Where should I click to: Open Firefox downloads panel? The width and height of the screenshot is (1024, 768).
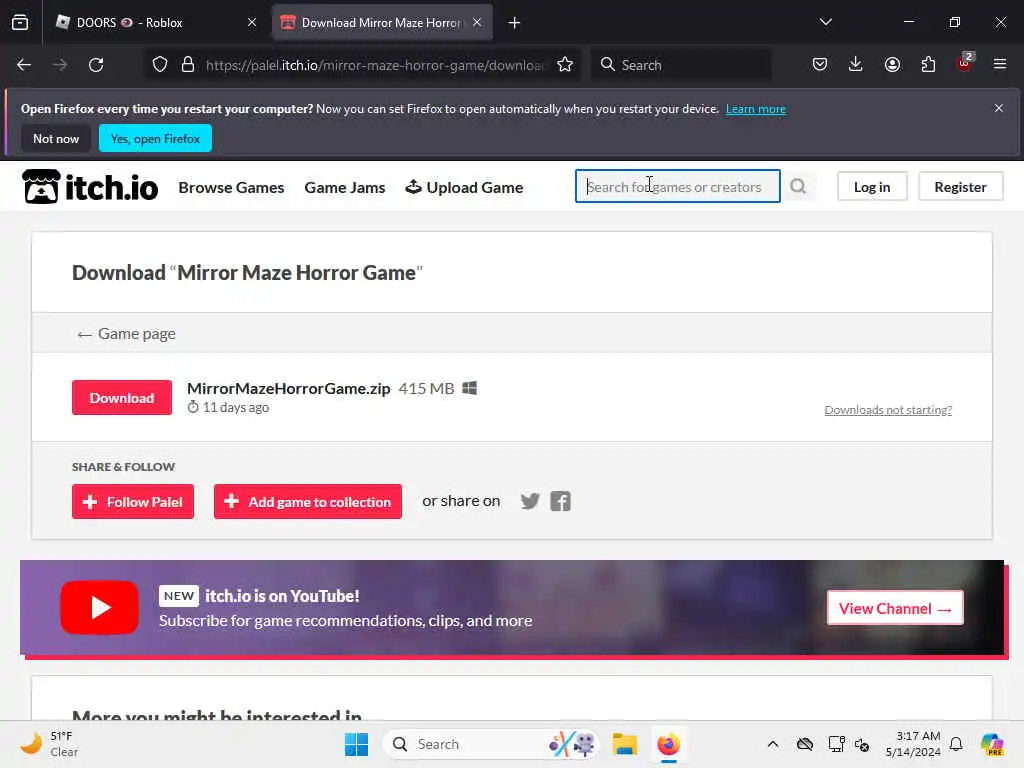pos(856,64)
